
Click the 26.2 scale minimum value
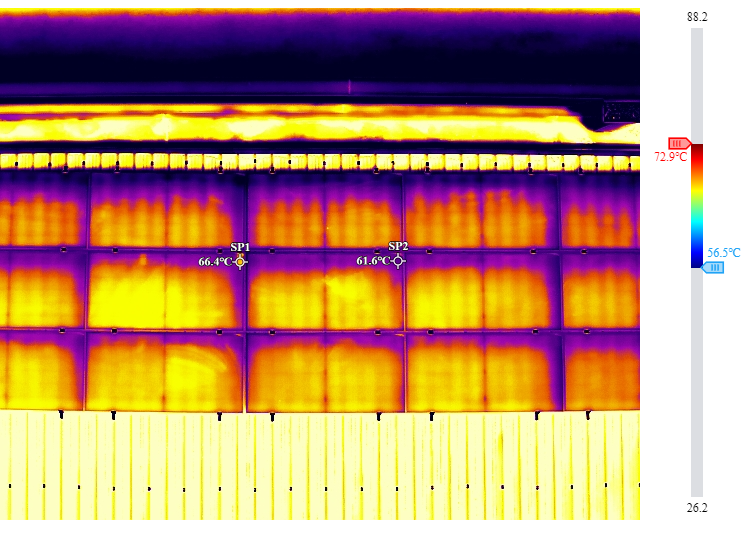pyautogui.click(x=697, y=508)
